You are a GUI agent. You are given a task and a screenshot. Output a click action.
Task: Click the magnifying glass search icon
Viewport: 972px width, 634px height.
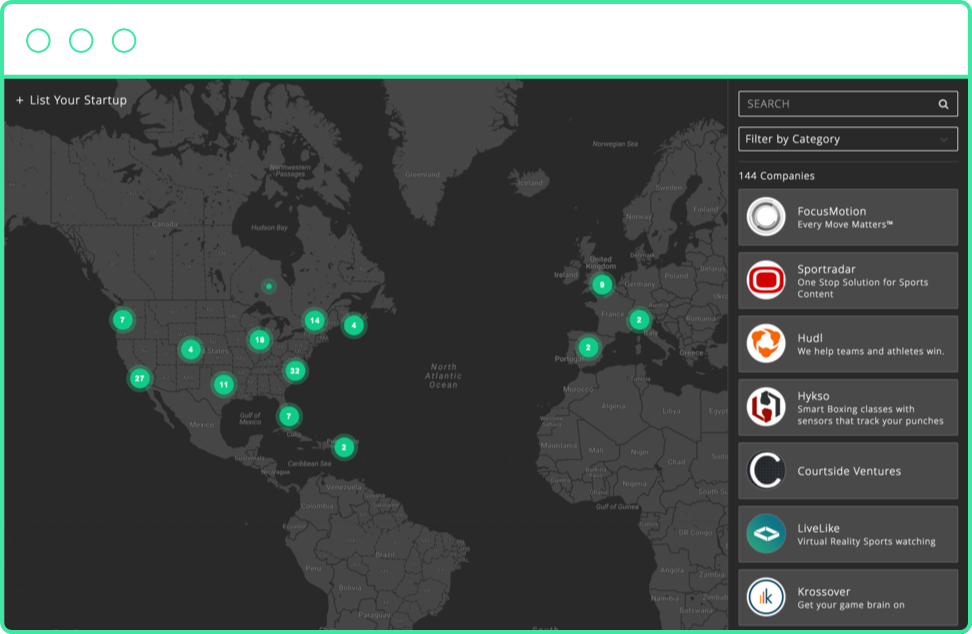point(943,104)
